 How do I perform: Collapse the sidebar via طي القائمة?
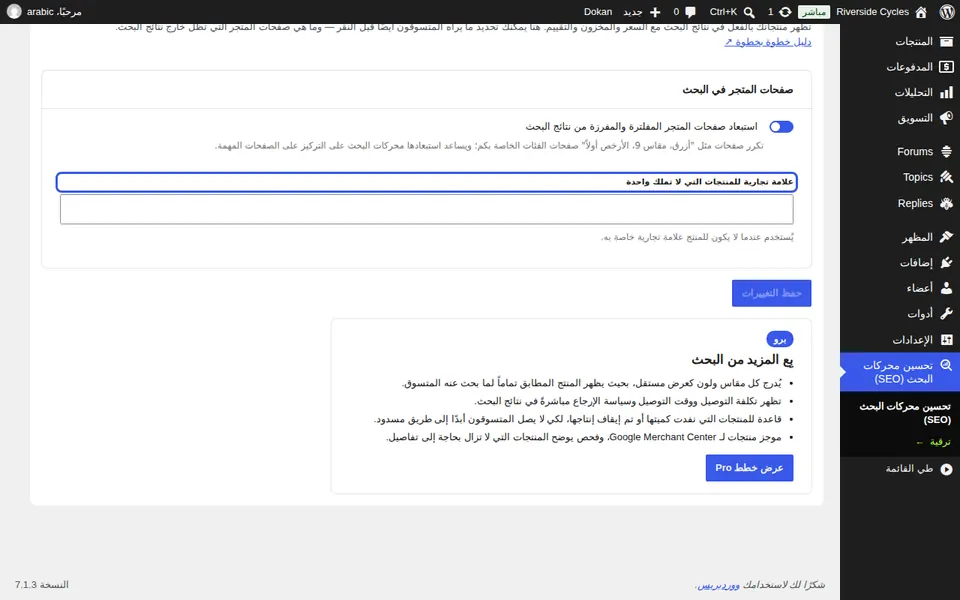900,469
